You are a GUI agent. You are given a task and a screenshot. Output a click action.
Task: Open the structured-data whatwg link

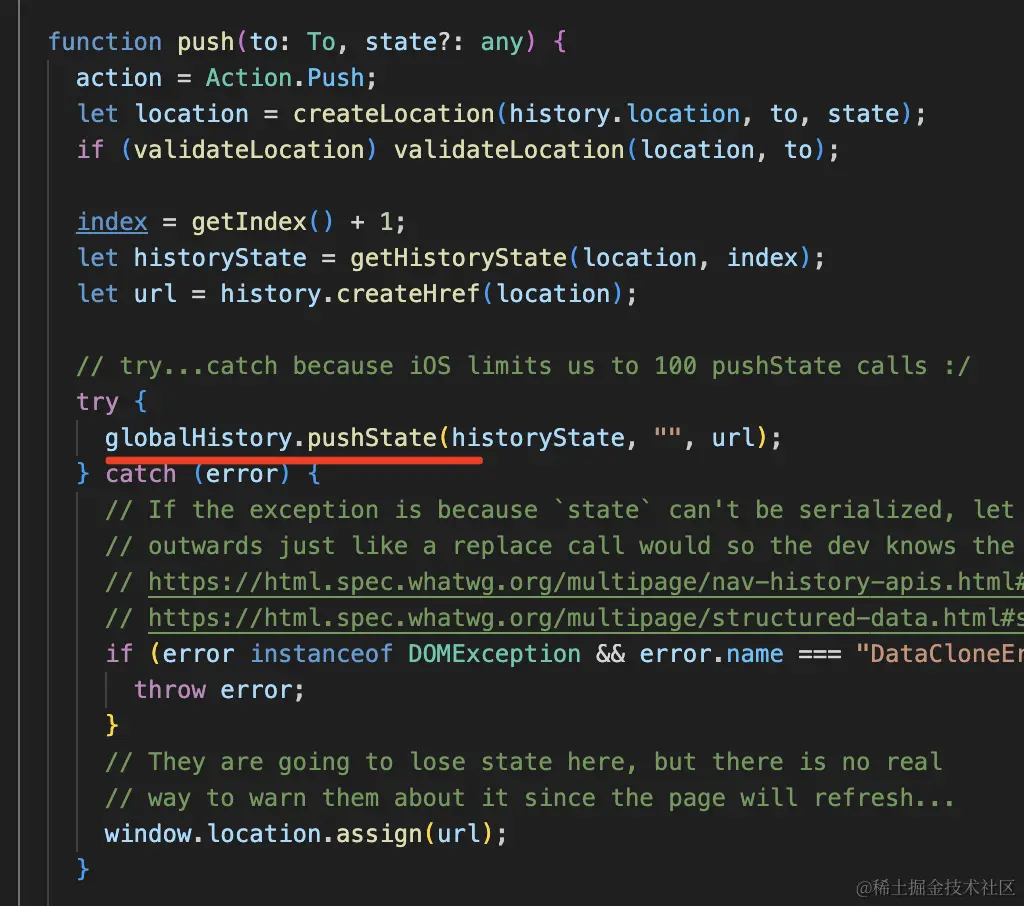tap(586, 617)
